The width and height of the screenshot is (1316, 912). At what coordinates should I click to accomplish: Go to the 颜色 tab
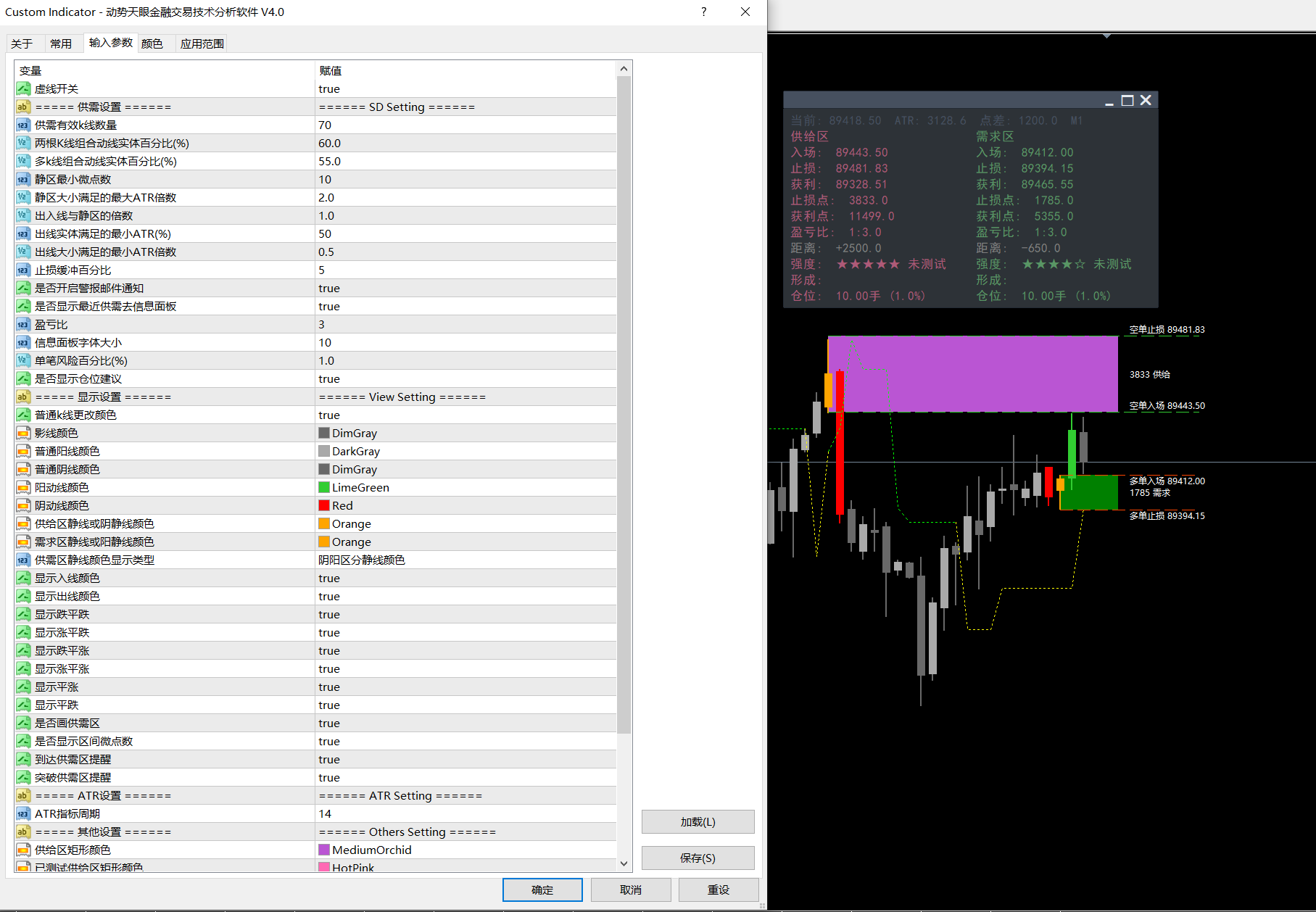coord(152,43)
